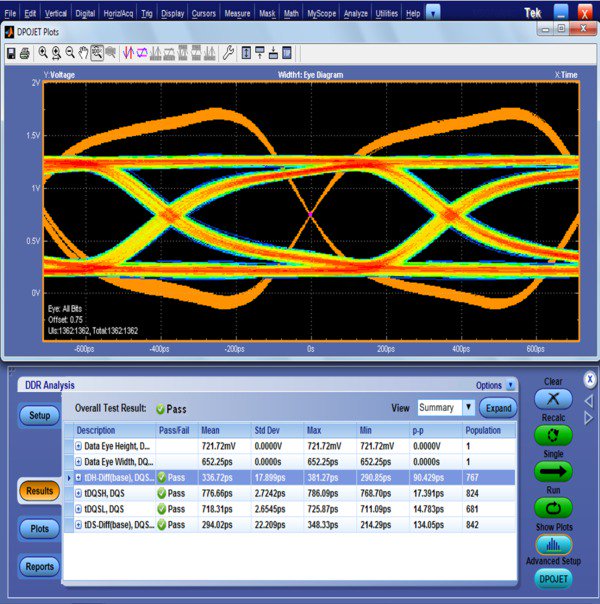The image size is (600, 604).
Task: Switch to the Reports tab
Action: pyautogui.click(x=39, y=566)
